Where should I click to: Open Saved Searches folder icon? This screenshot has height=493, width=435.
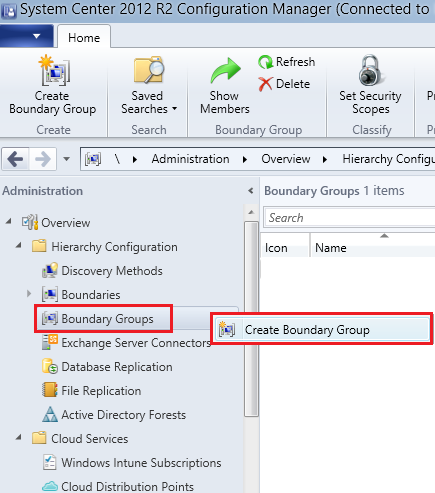(x=149, y=70)
